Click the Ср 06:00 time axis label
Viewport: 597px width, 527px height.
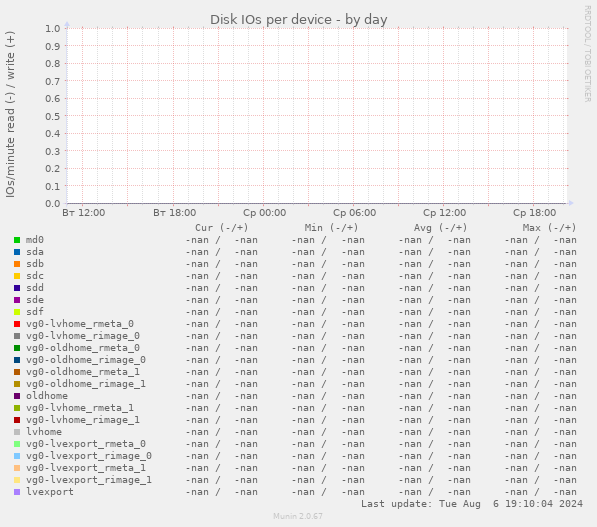point(354,212)
